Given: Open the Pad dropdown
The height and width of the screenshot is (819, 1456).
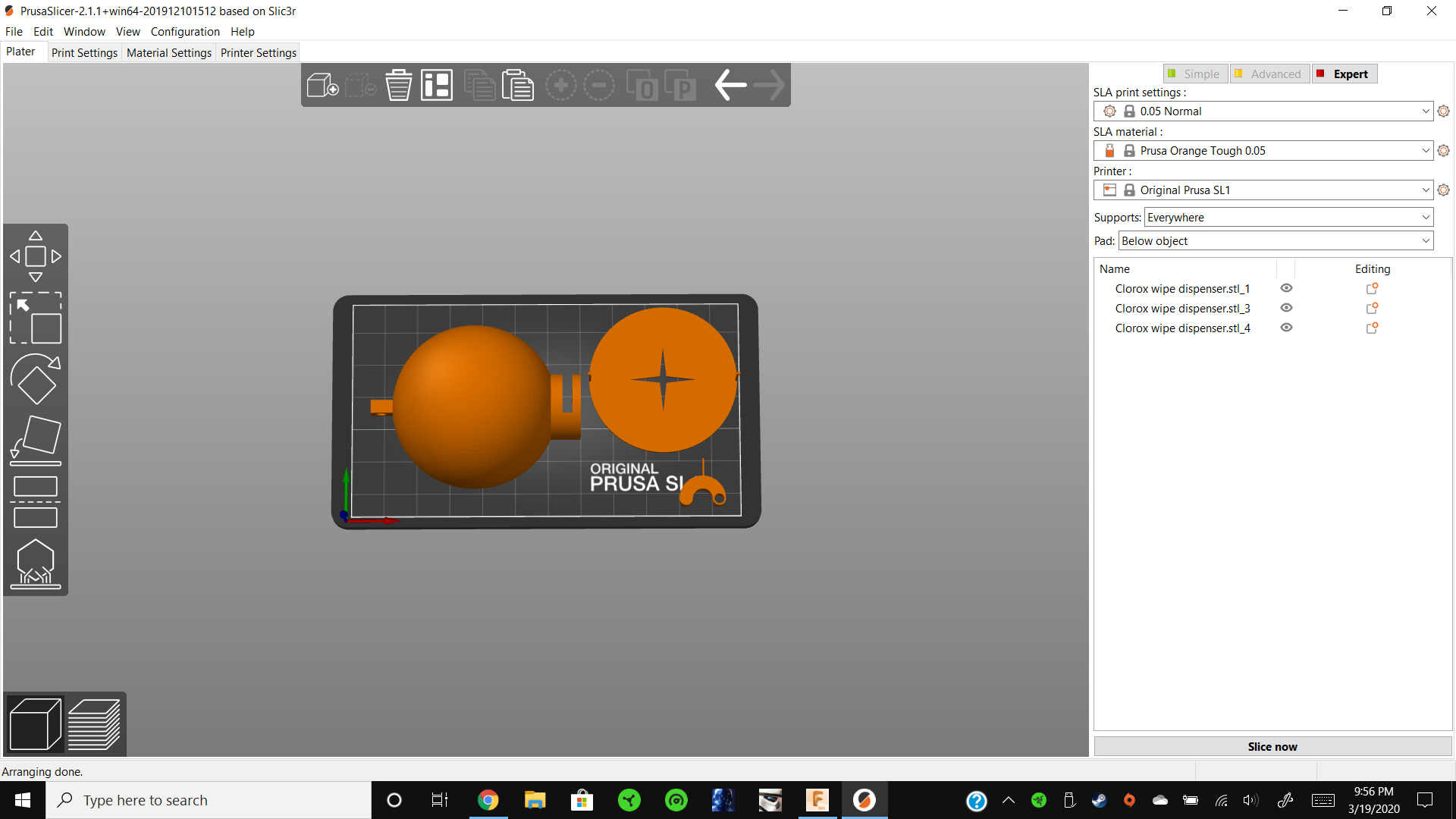Looking at the screenshot, I should [x=1276, y=241].
